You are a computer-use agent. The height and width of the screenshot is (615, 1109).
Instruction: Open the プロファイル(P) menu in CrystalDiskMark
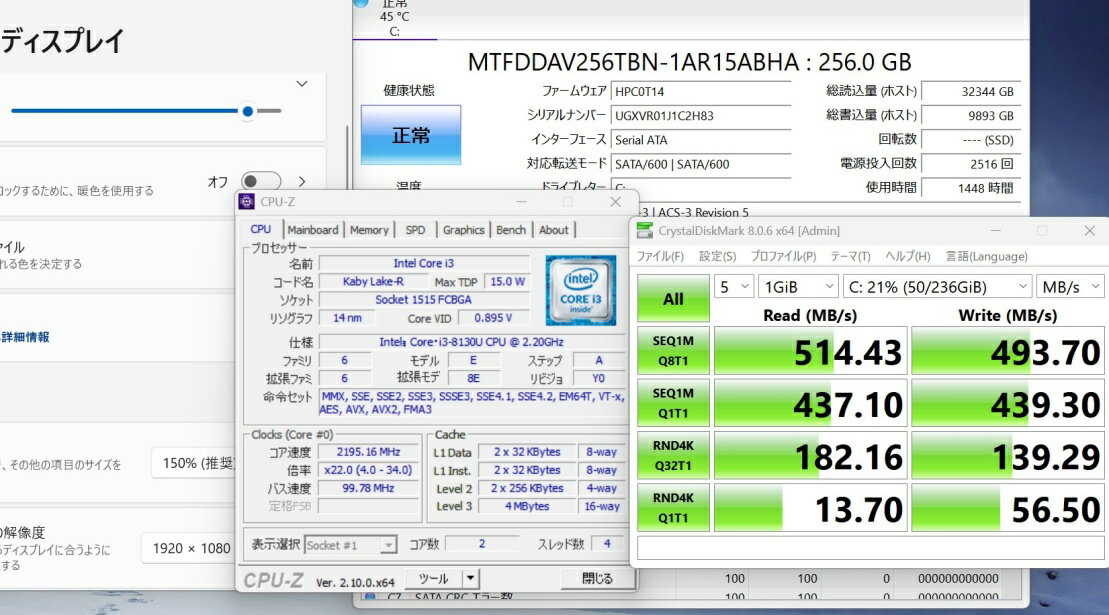pyautogui.click(x=783, y=256)
